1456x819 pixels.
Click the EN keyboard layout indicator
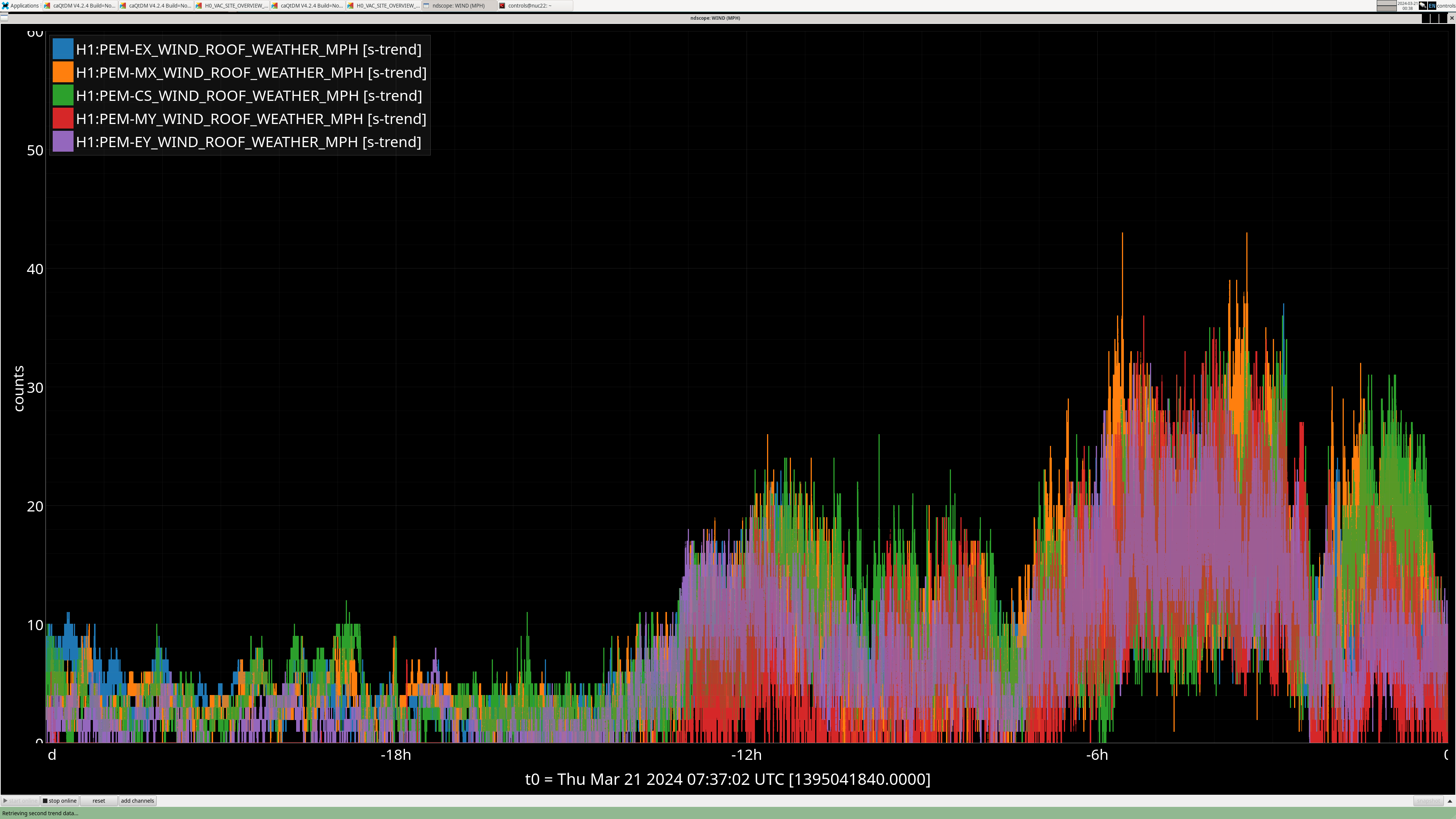1432,5
